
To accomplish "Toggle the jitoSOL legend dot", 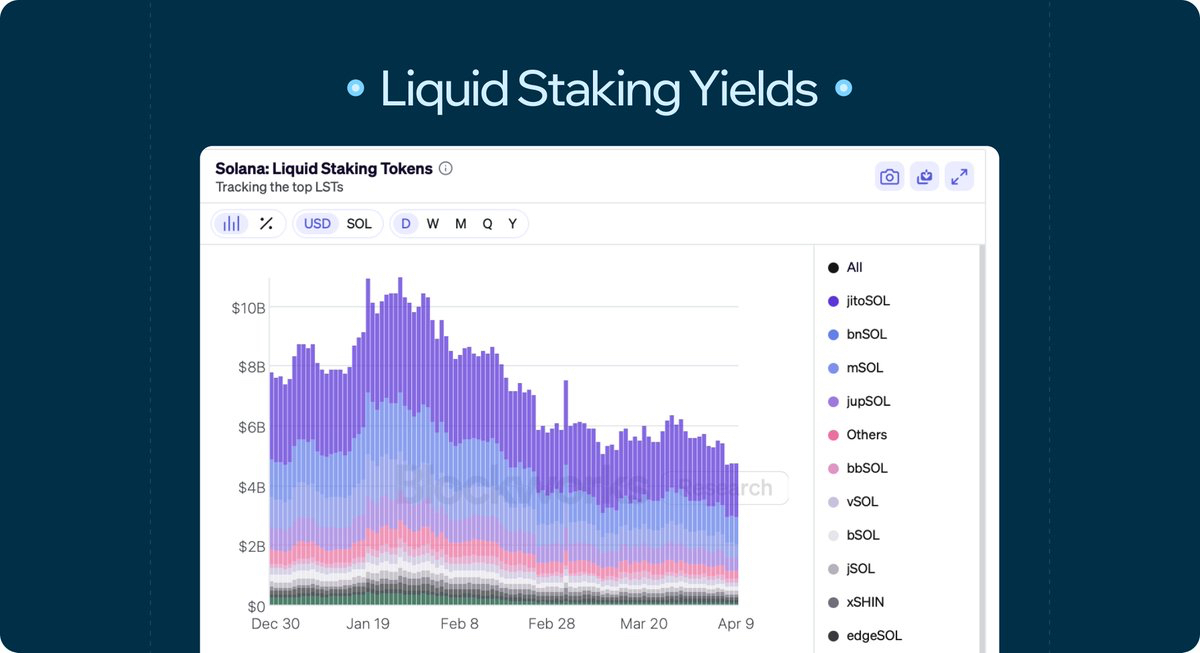I will click(x=833, y=301).
